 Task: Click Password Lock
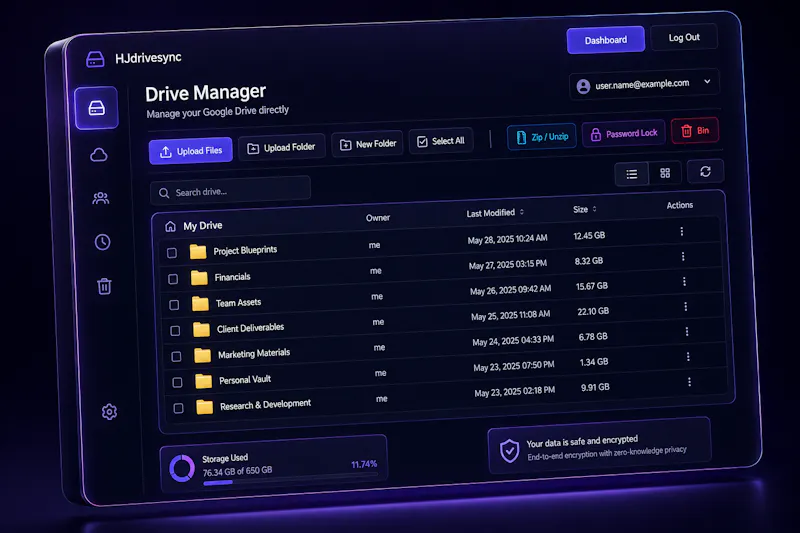623,133
